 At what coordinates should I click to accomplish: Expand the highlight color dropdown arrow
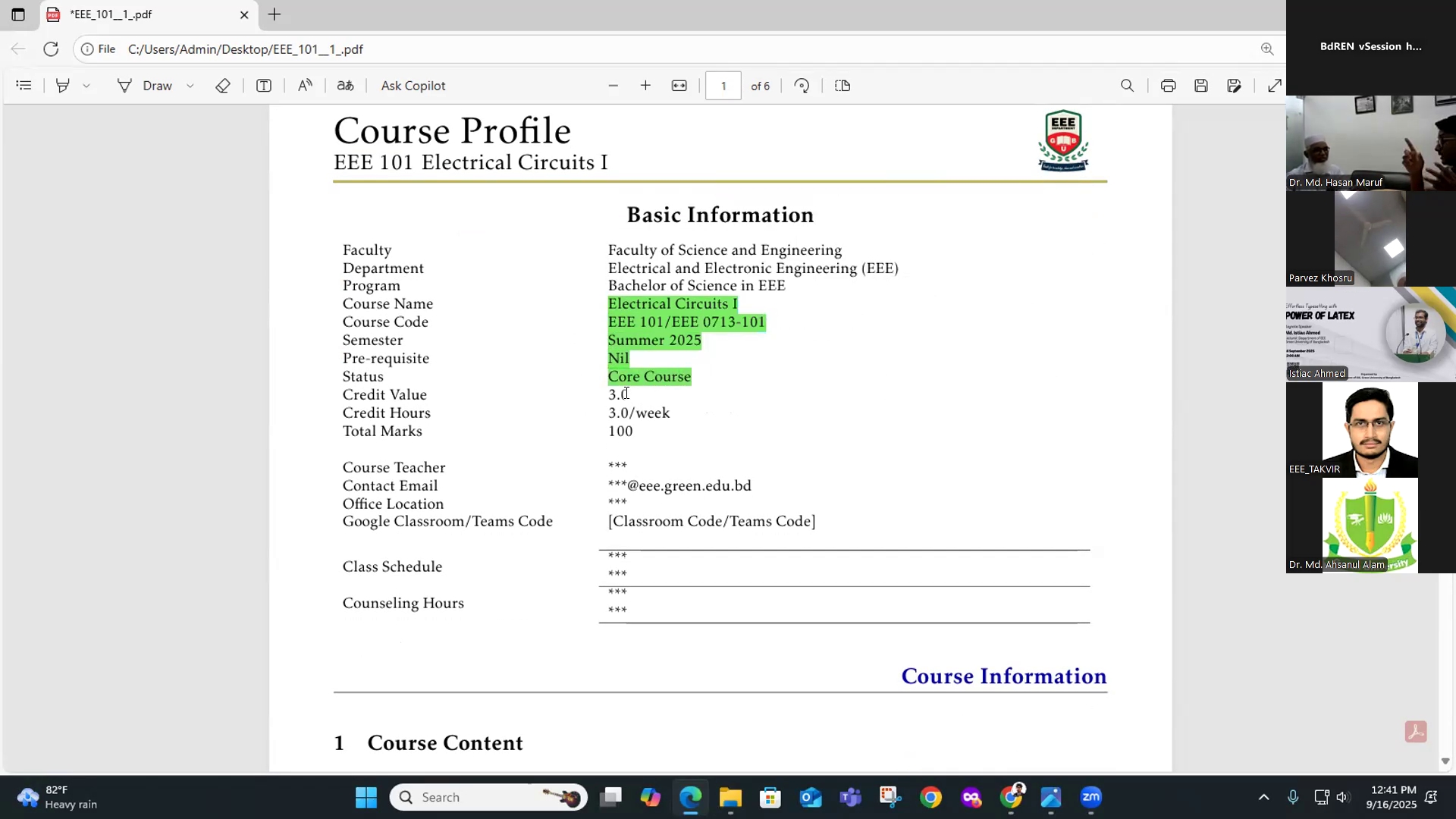[86, 86]
